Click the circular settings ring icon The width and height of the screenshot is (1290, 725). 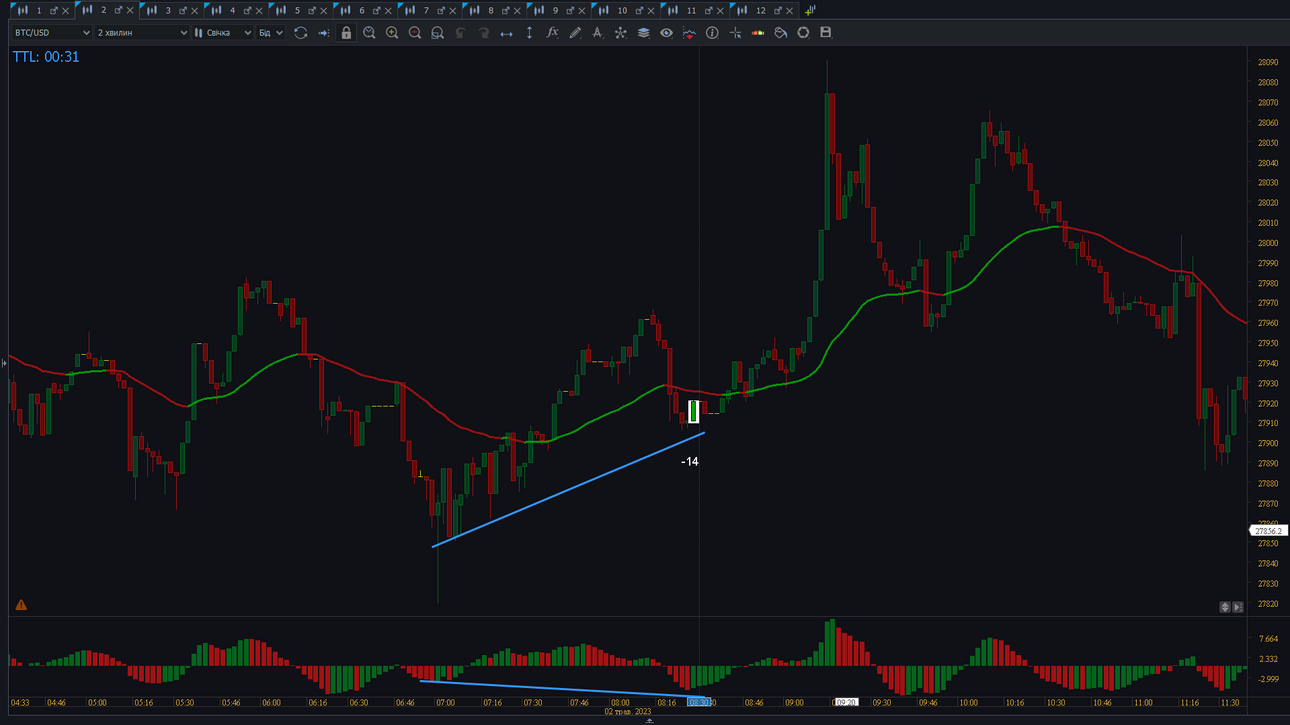[x=803, y=33]
